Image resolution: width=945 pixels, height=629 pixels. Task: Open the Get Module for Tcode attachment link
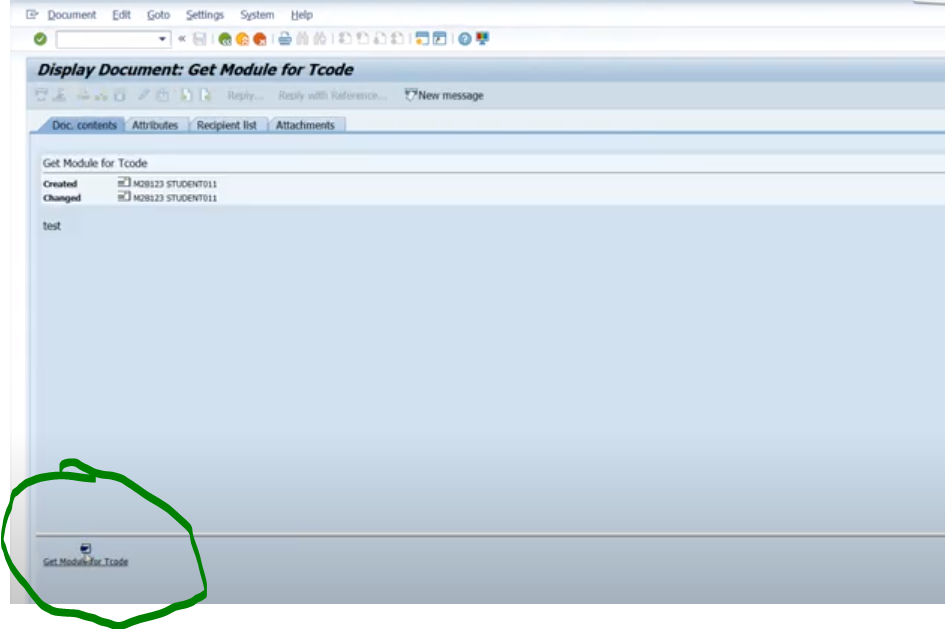pyautogui.click(x=85, y=562)
